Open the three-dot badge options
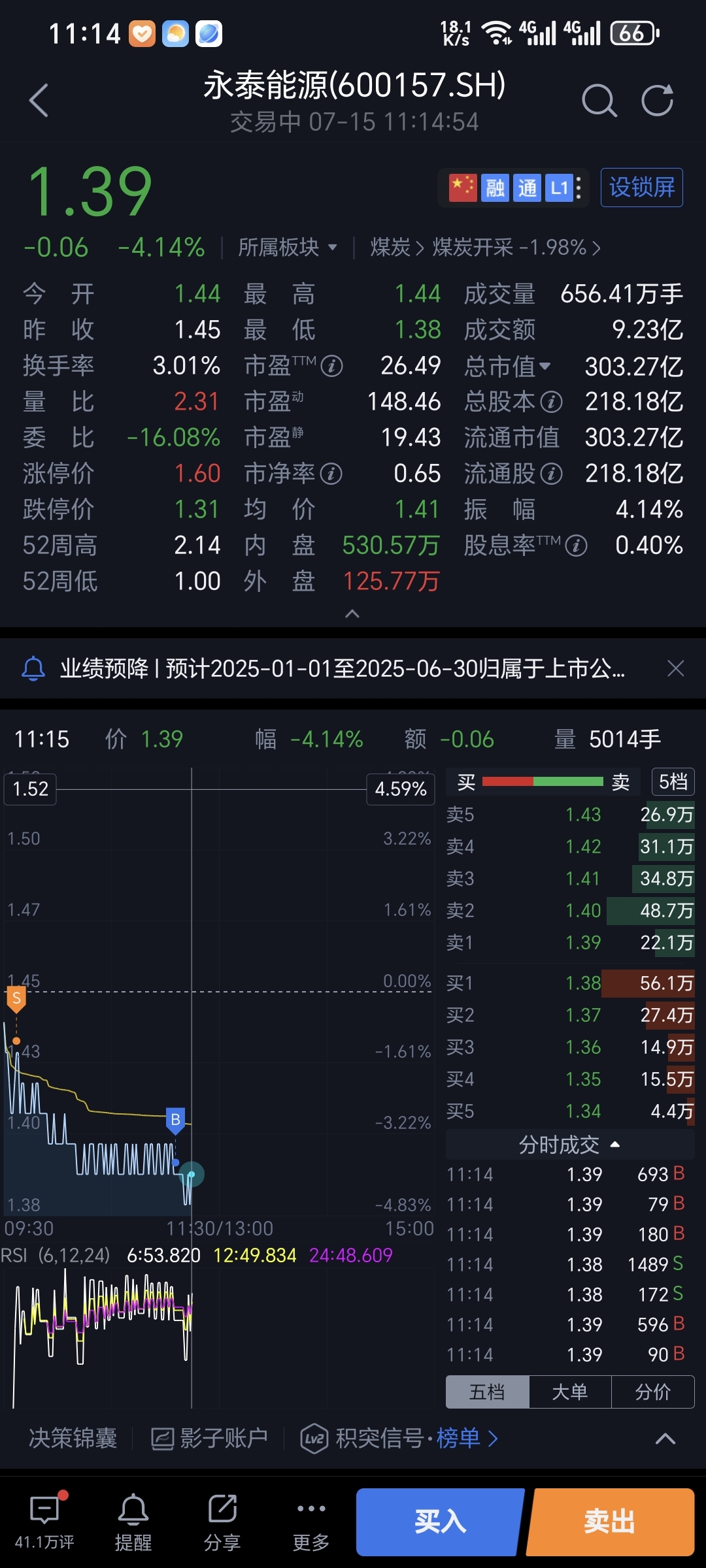The height and width of the screenshot is (1568, 706). [579, 188]
